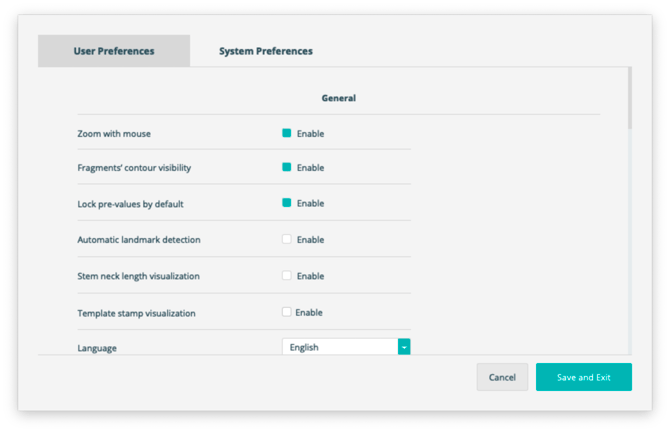Click Enable label for Fragments' contour visibility
The height and width of the screenshot is (432, 670).
(310, 168)
